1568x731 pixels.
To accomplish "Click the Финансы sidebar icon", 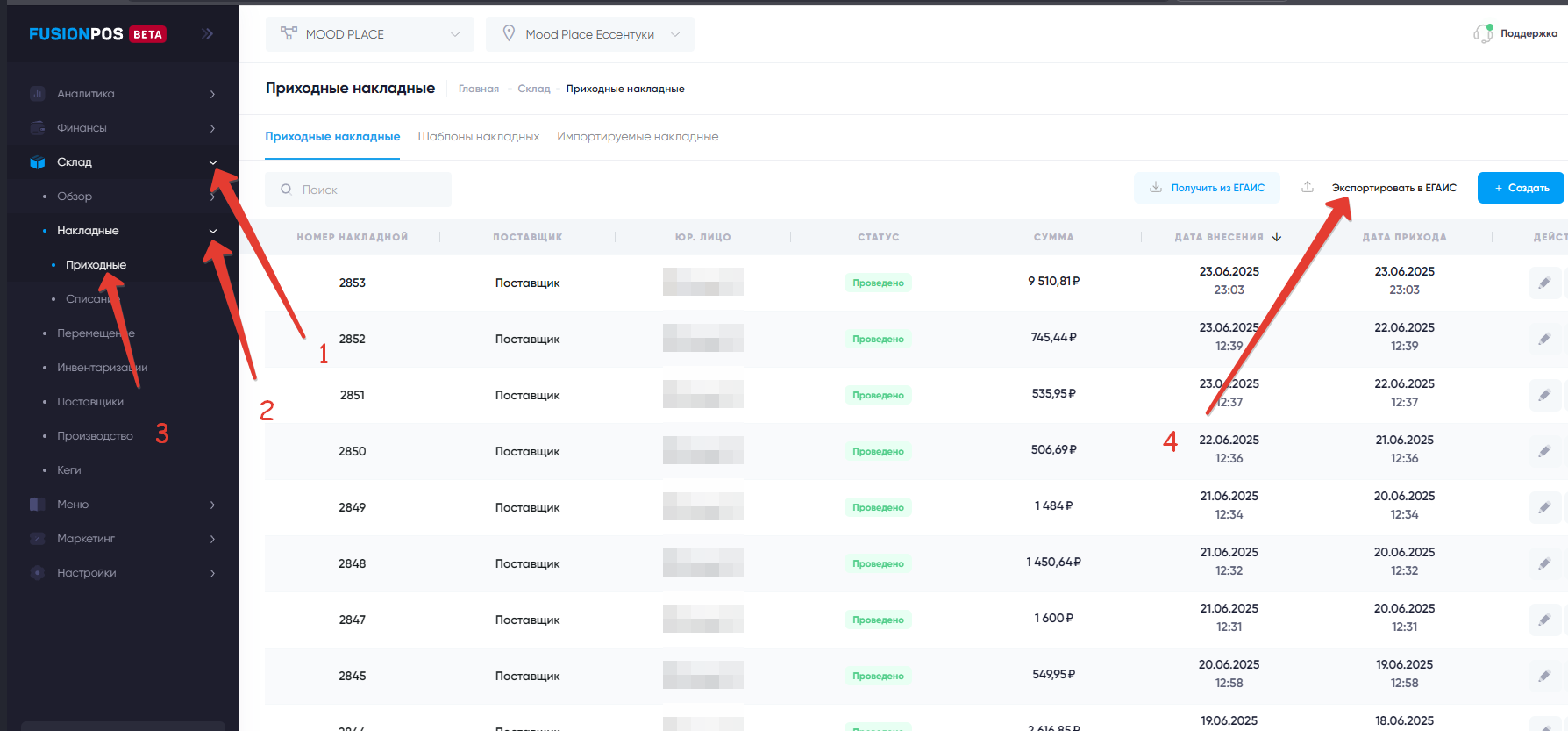I will [x=37, y=128].
